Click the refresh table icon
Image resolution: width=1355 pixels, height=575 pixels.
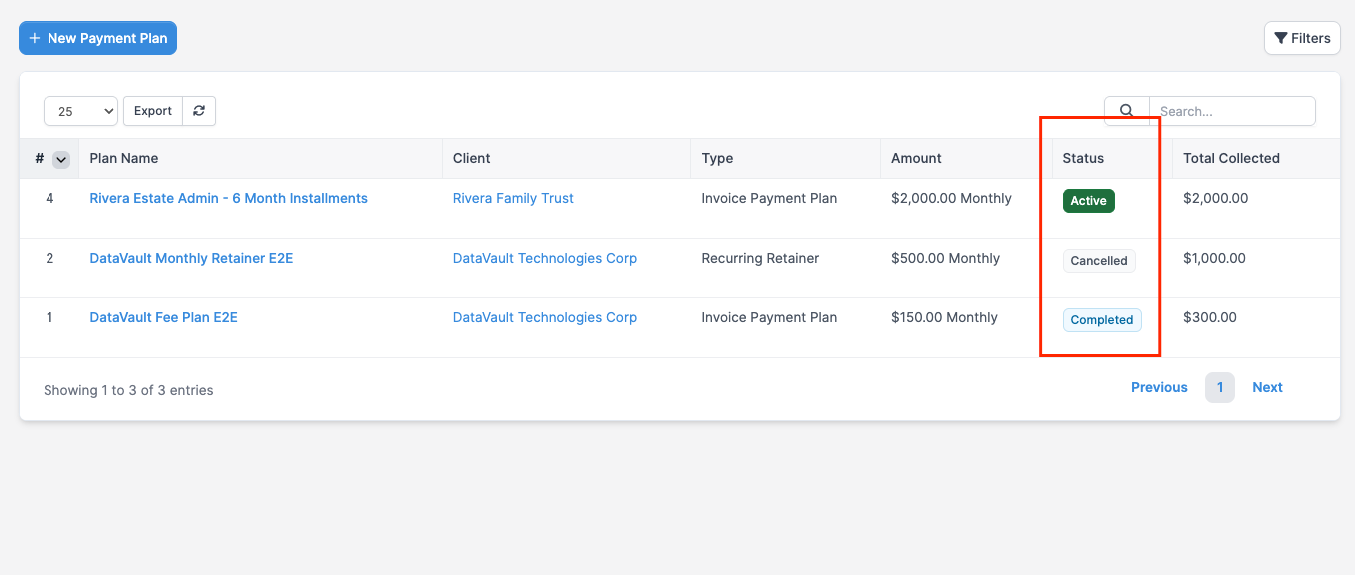click(x=199, y=111)
